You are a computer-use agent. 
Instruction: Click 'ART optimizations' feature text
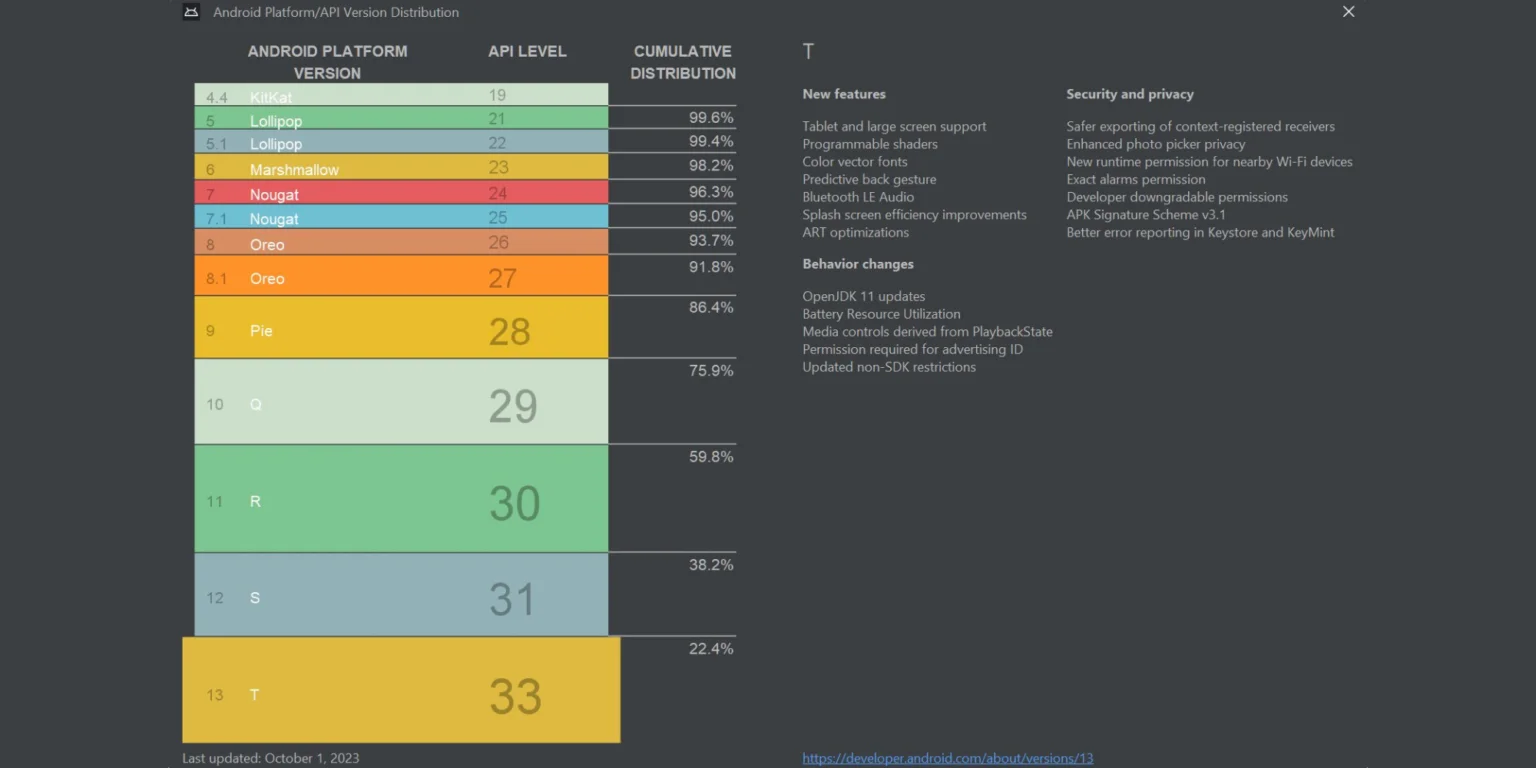(855, 232)
